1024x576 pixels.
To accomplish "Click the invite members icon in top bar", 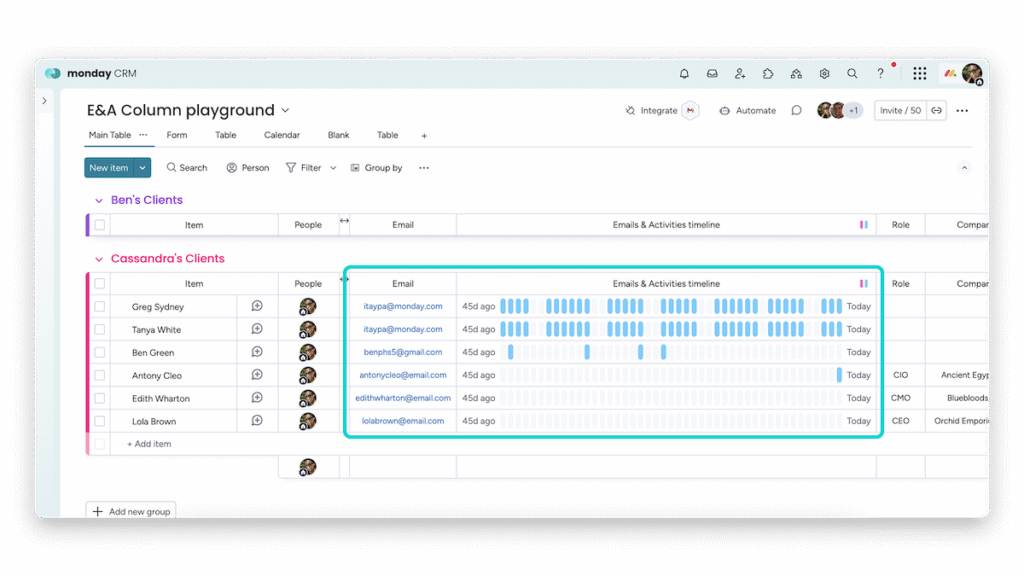I will [740, 74].
